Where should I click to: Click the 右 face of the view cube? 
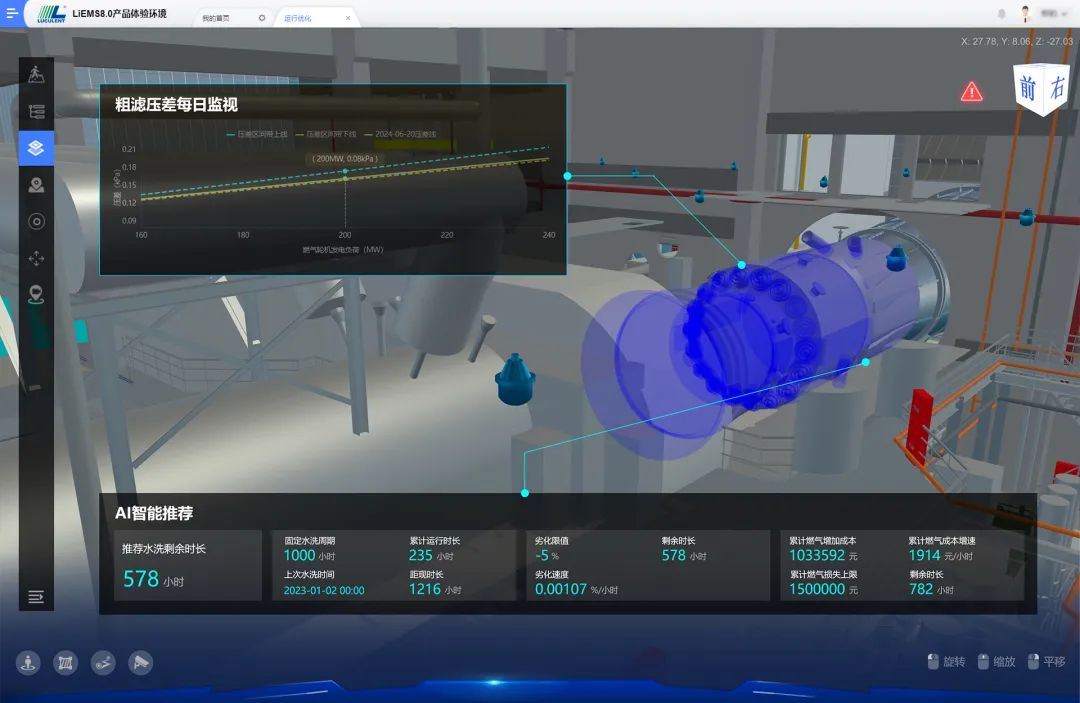pos(1057,88)
